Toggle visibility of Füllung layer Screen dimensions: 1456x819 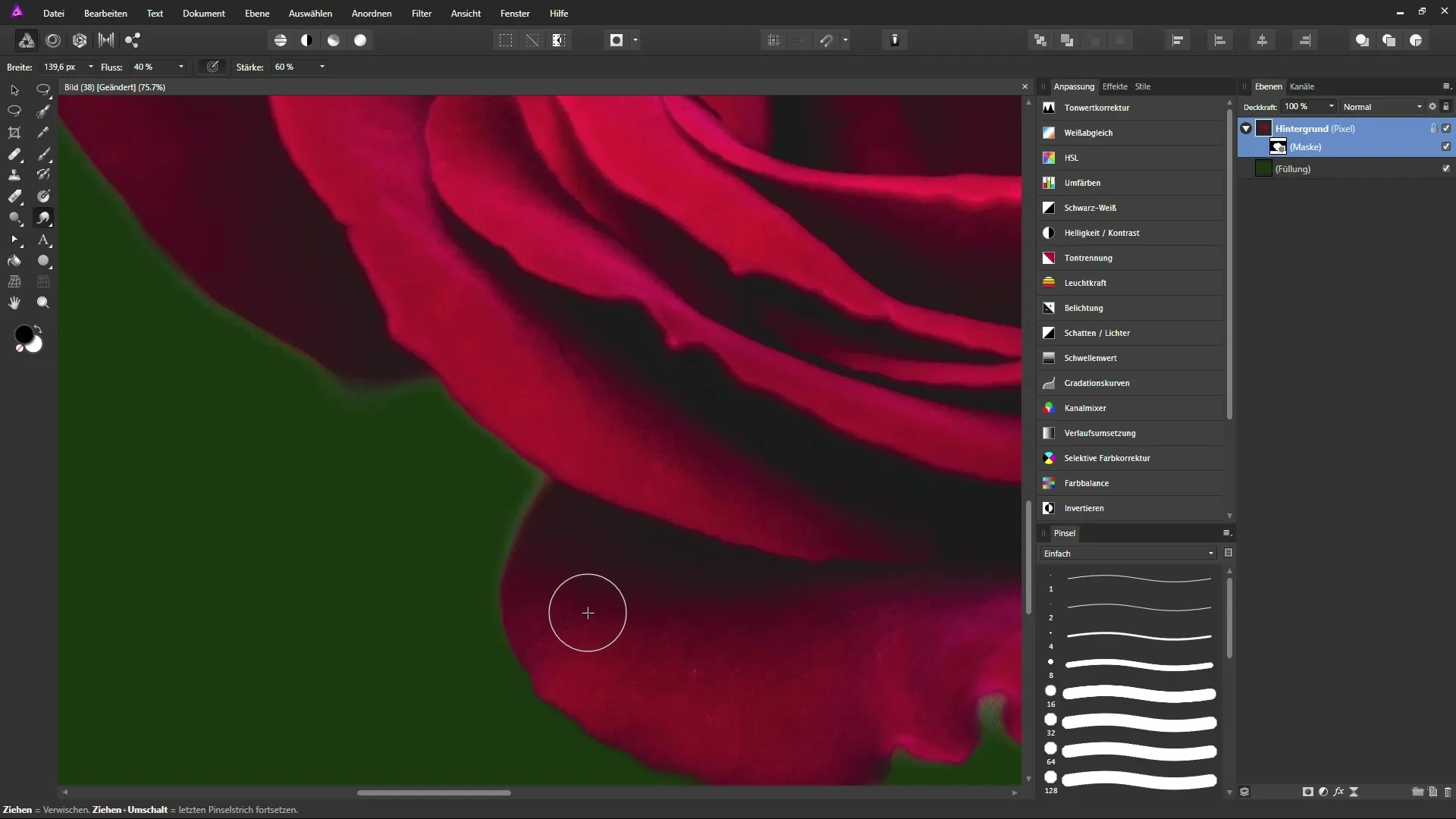[1446, 168]
